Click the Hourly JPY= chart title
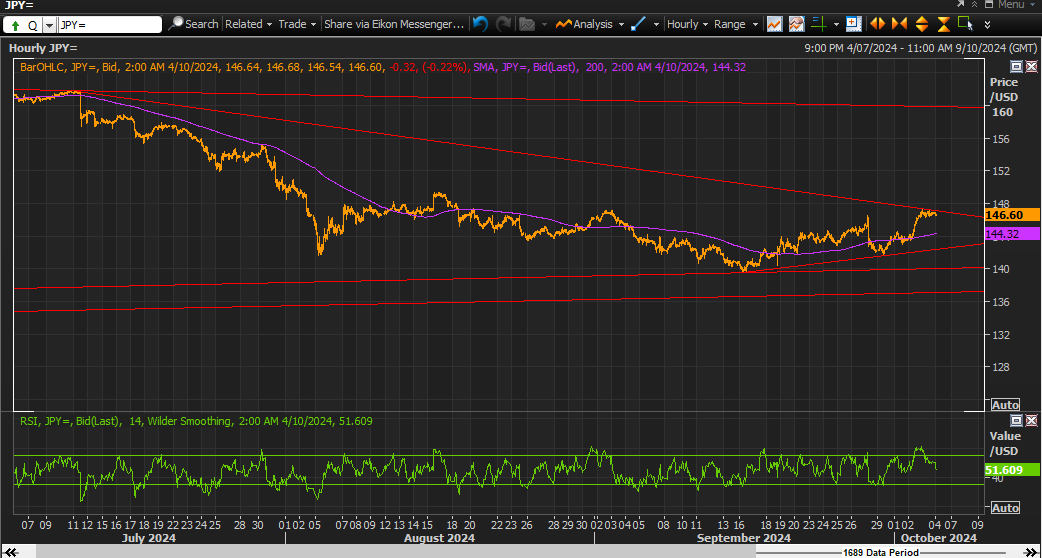 click(x=43, y=48)
